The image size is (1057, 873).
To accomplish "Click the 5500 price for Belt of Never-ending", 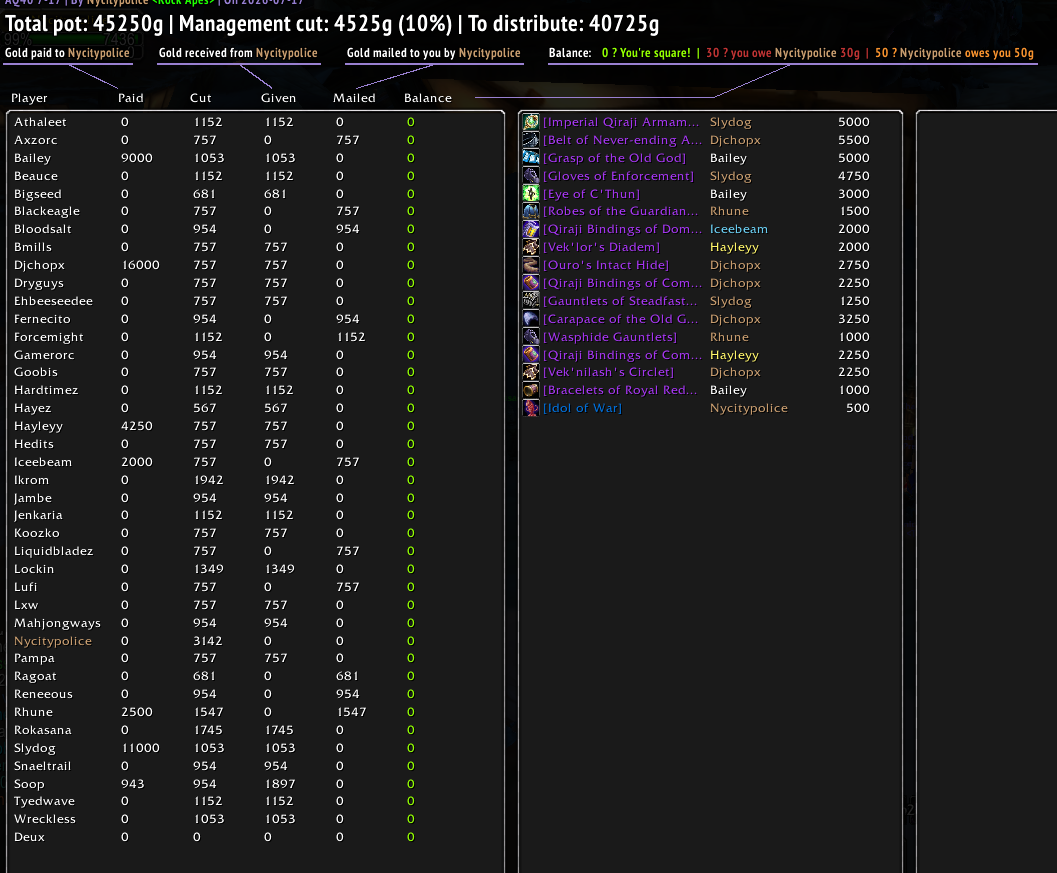I will [x=853, y=140].
